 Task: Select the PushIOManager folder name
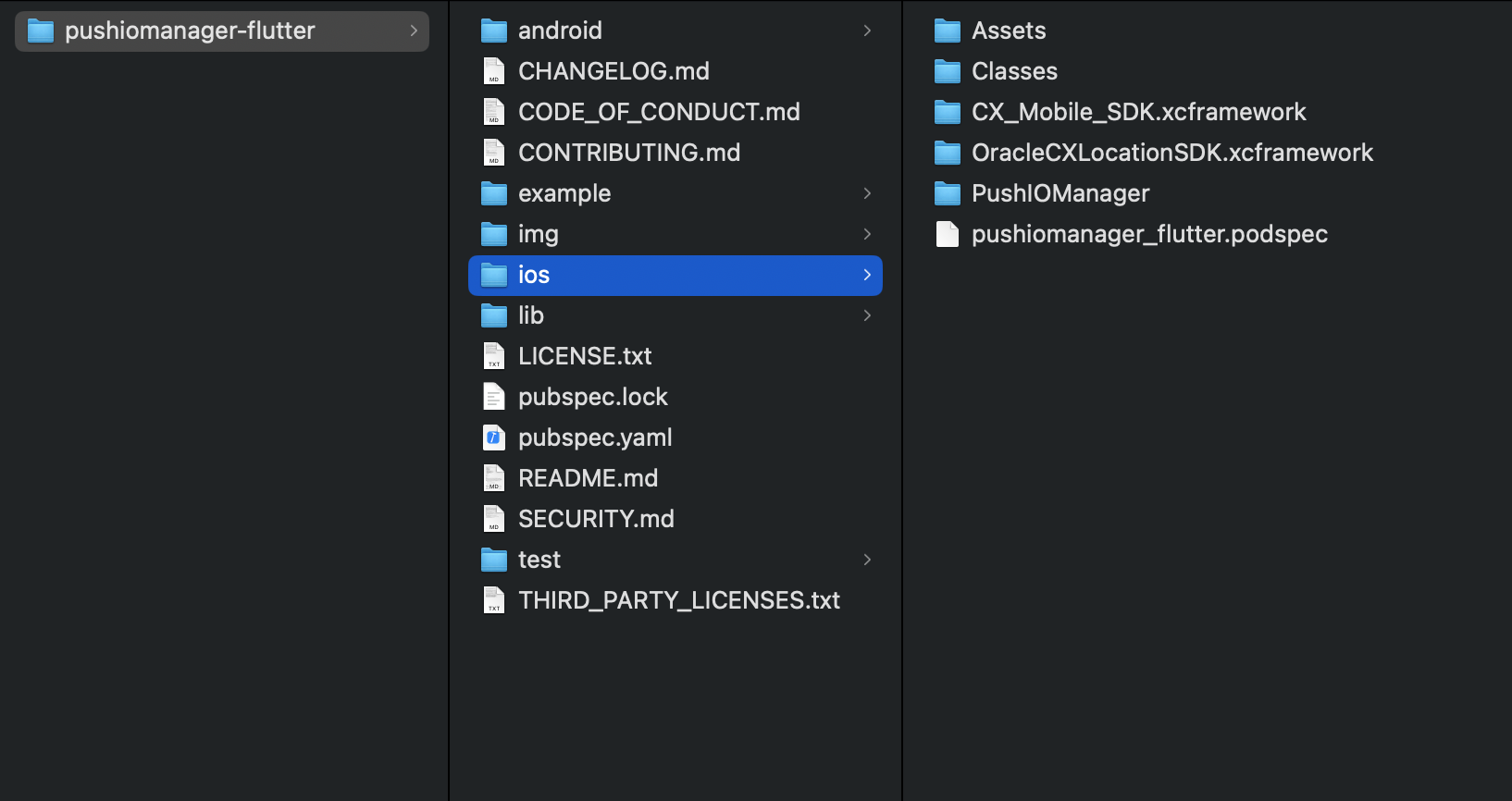[1060, 193]
